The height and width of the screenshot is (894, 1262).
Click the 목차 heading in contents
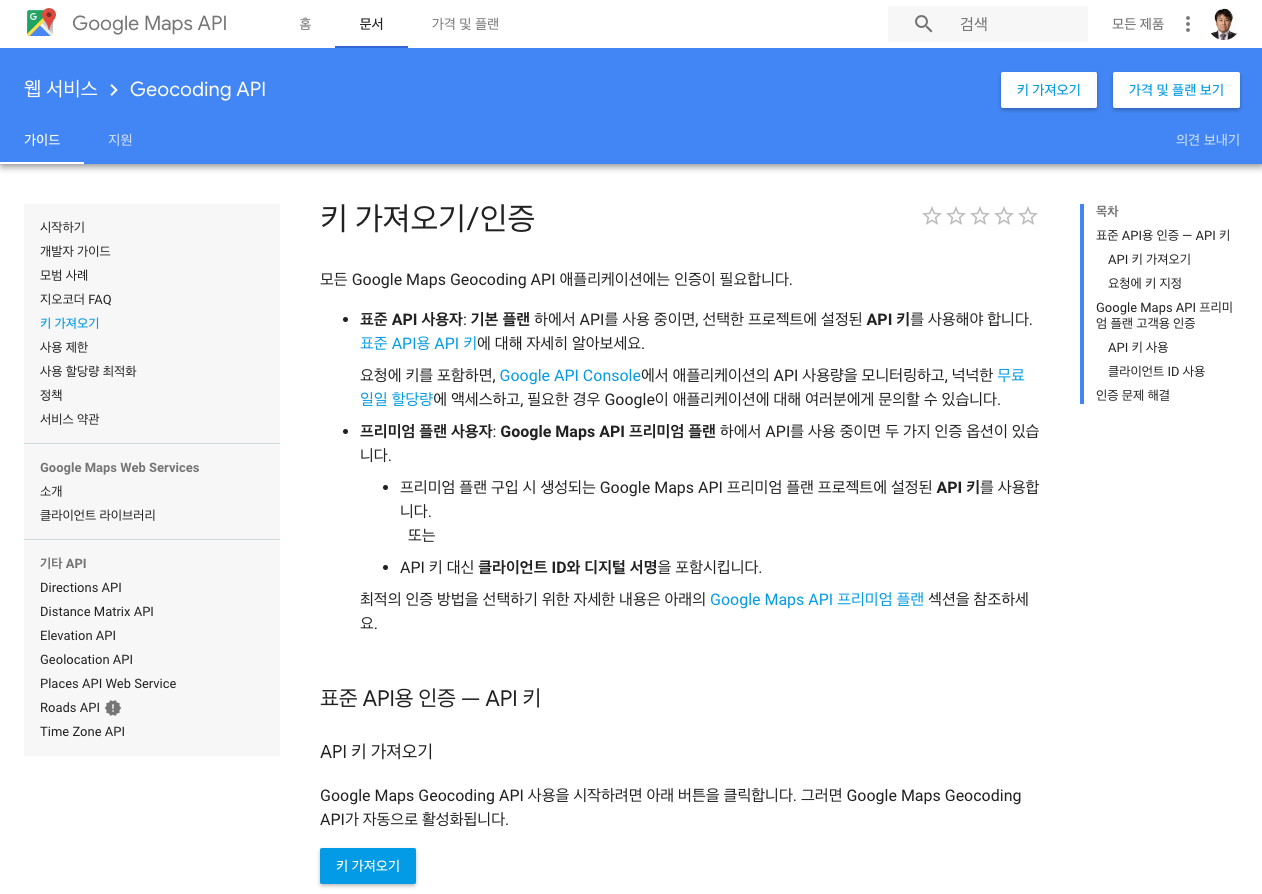(x=1107, y=212)
